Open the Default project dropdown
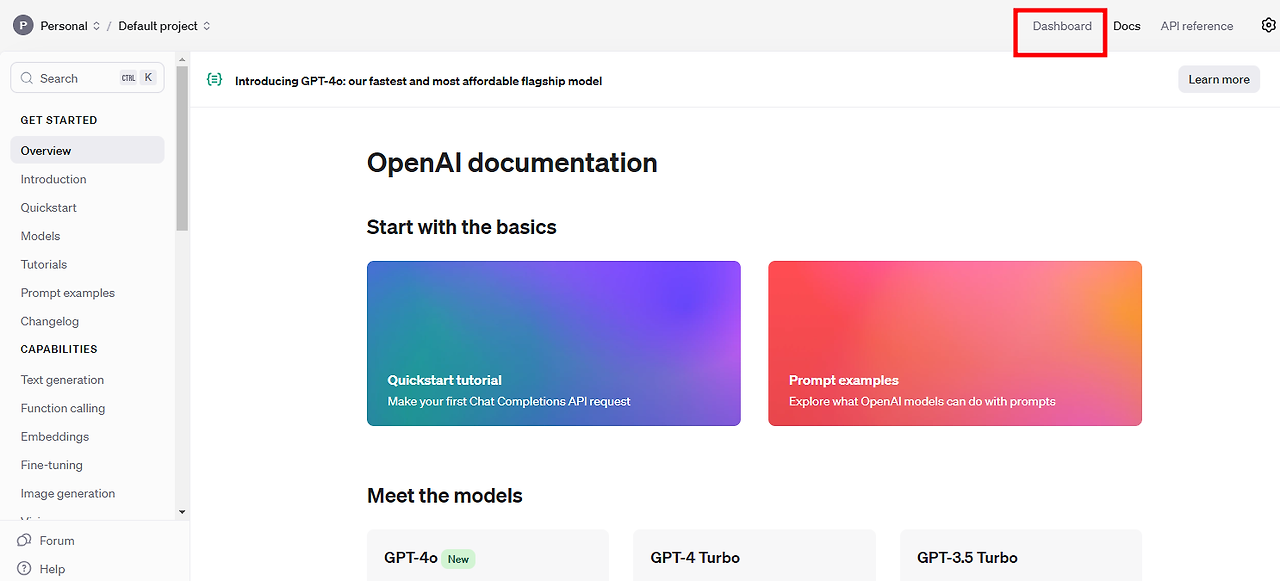This screenshot has width=1280, height=581. 165,26
